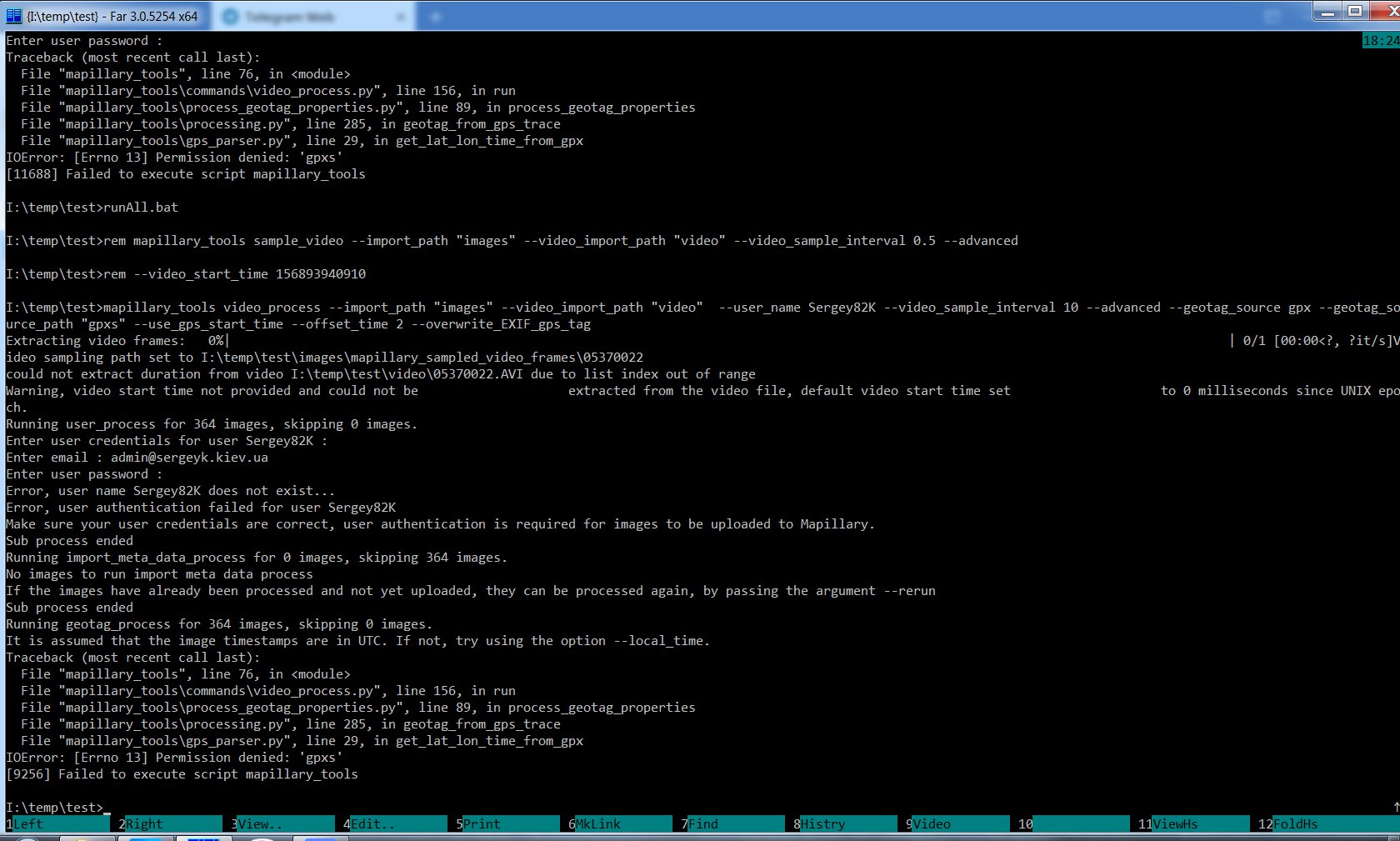This screenshot has height=841, width=1400.
Task: Click the 12 FoldHs function key
Action: [x=1328, y=823]
